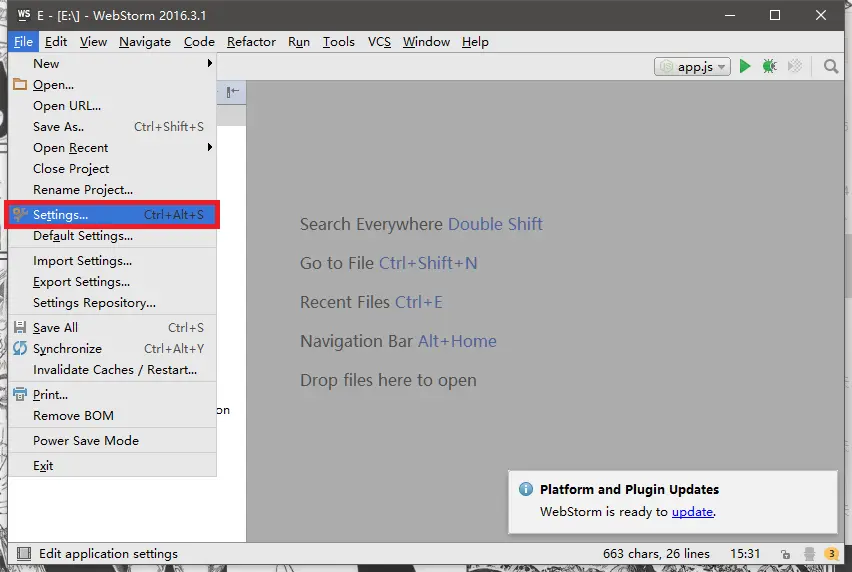Open the Refactor menu
The width and height of the screenshot is (852, 572).
(x=251, y=42)
